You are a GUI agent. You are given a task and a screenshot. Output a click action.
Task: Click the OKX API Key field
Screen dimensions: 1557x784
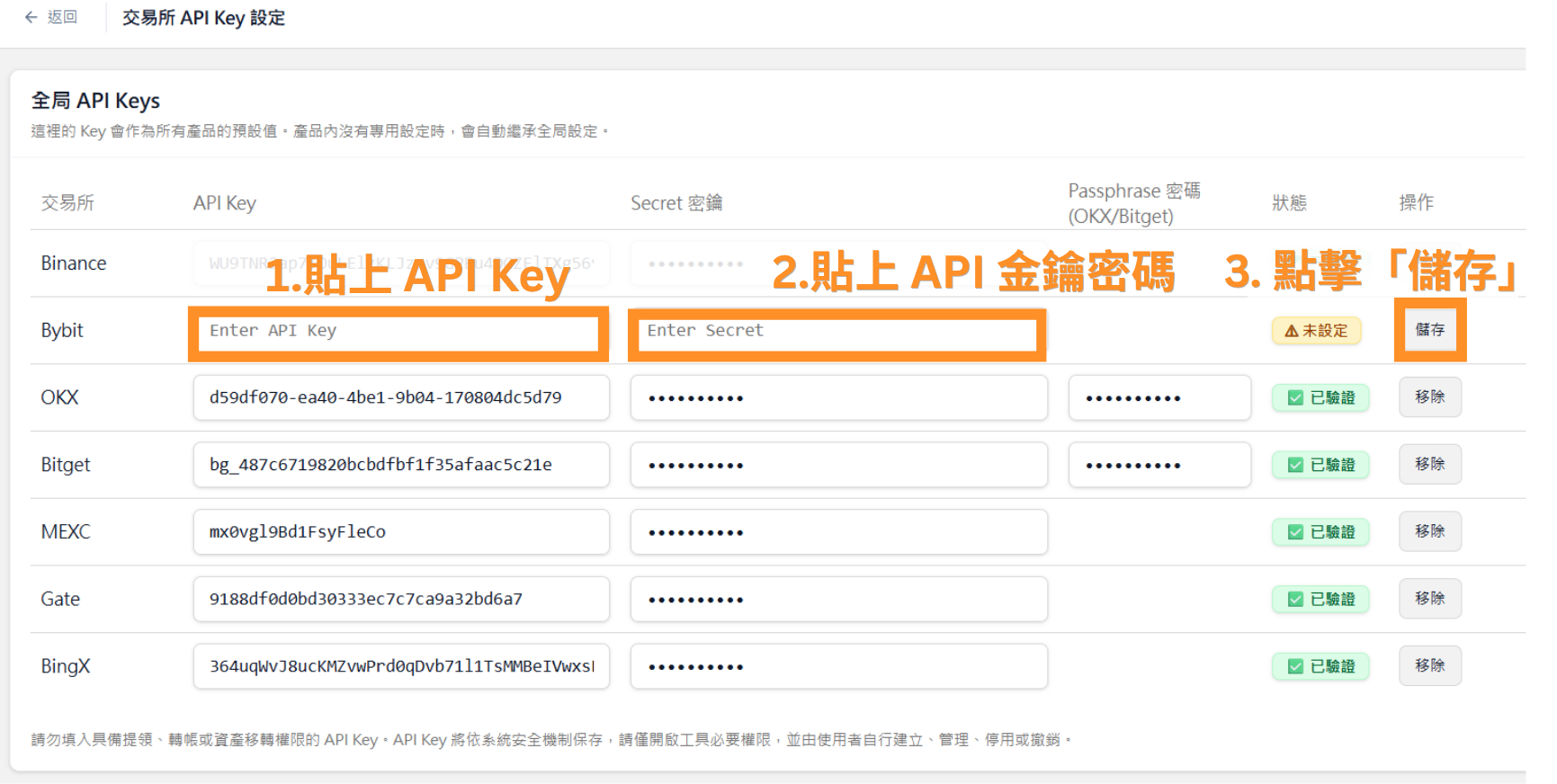point(401,397)
